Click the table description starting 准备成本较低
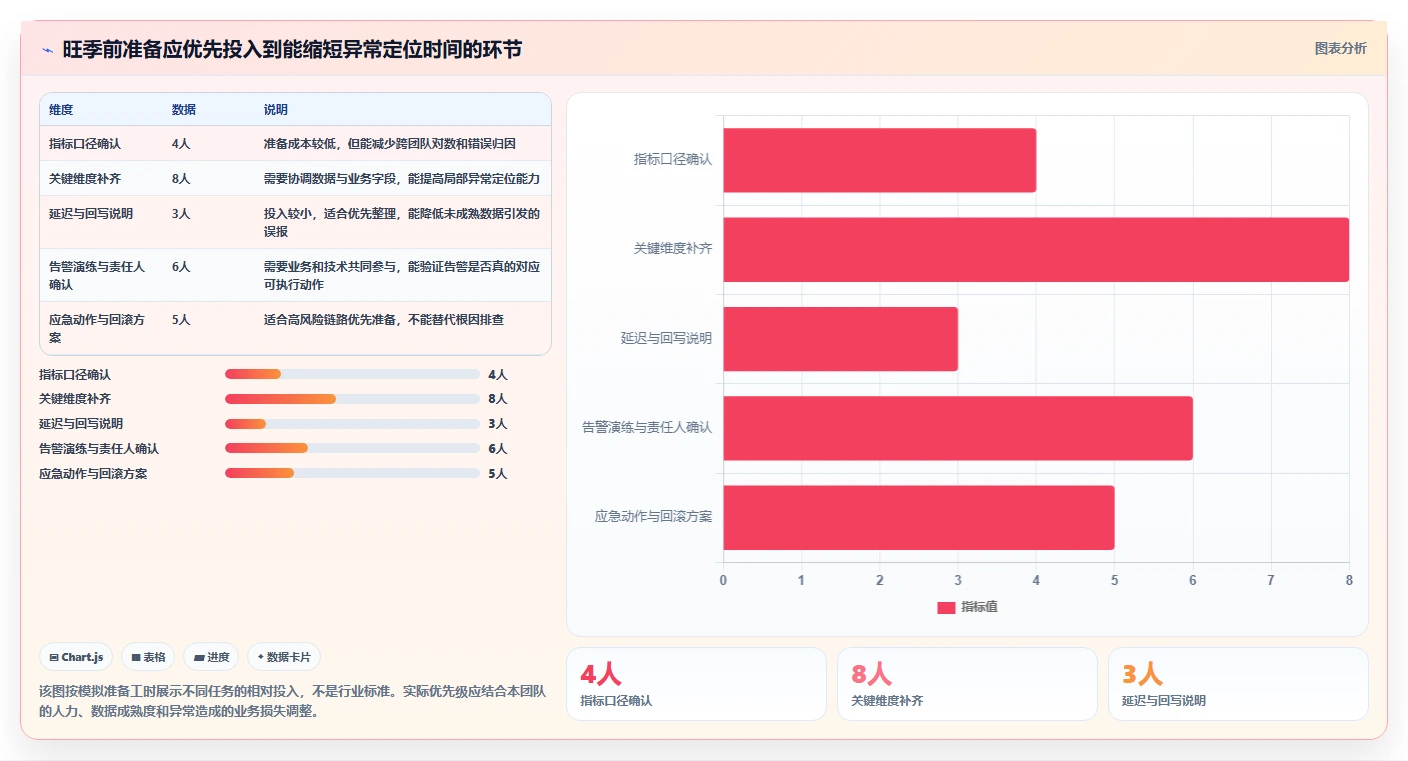 [390, 144]
